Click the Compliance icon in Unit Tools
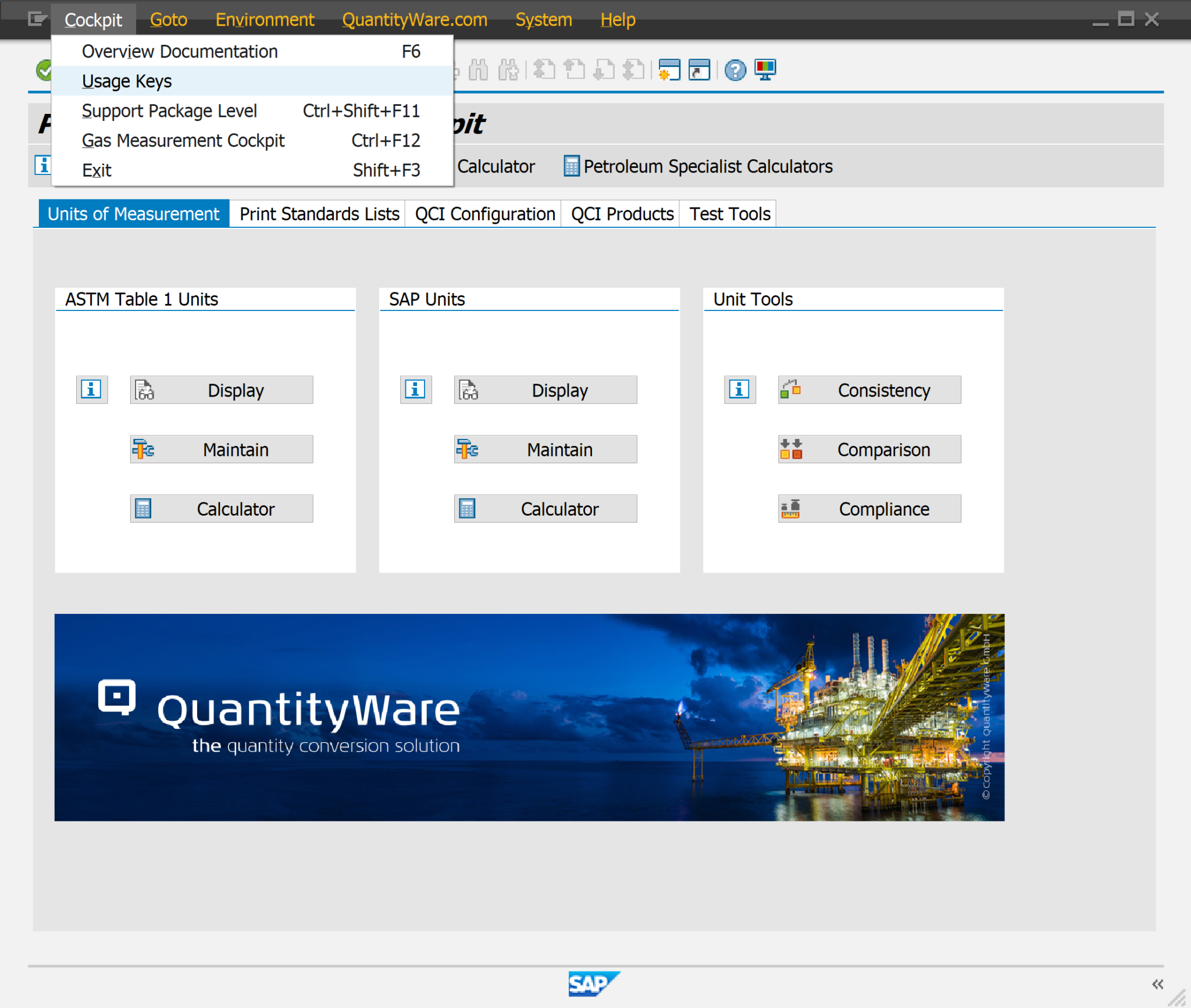1191x1008 pixels. click(791, 508)
